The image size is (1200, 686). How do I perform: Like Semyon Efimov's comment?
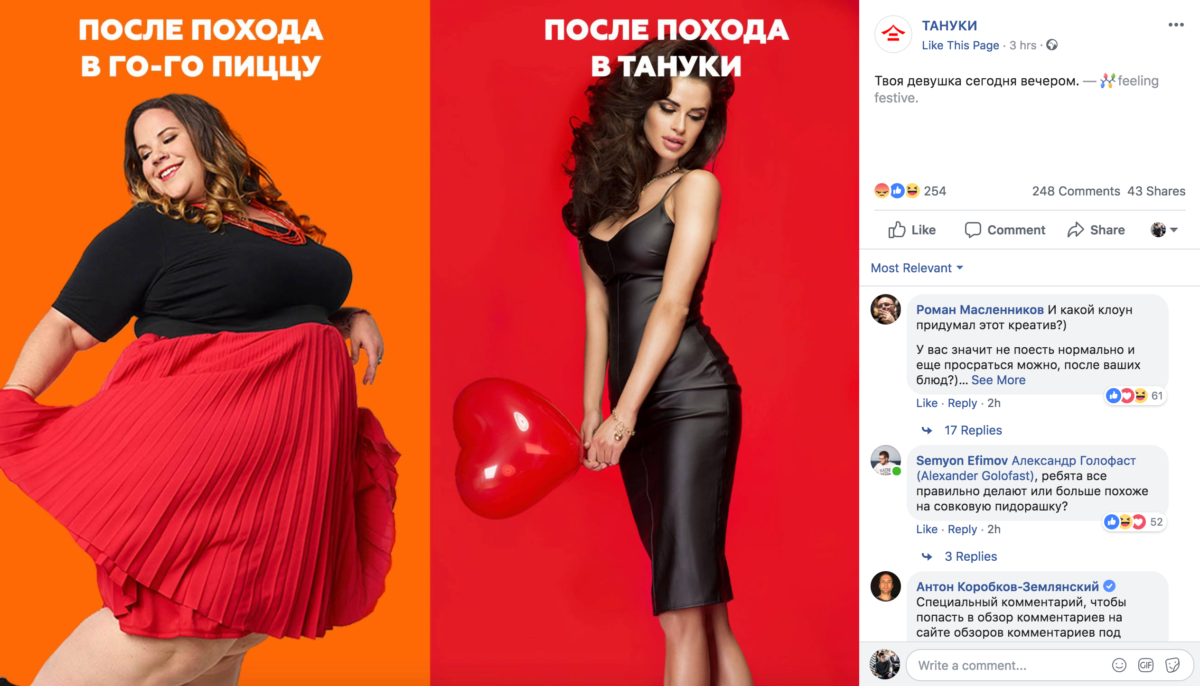click(927, 529)
